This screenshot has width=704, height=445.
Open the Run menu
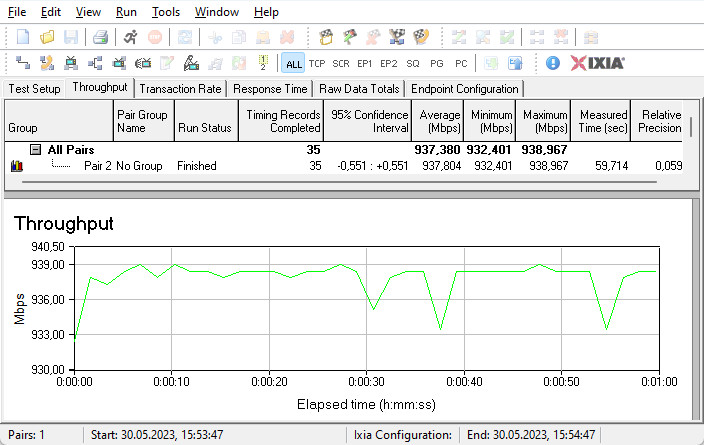point(126,12)
